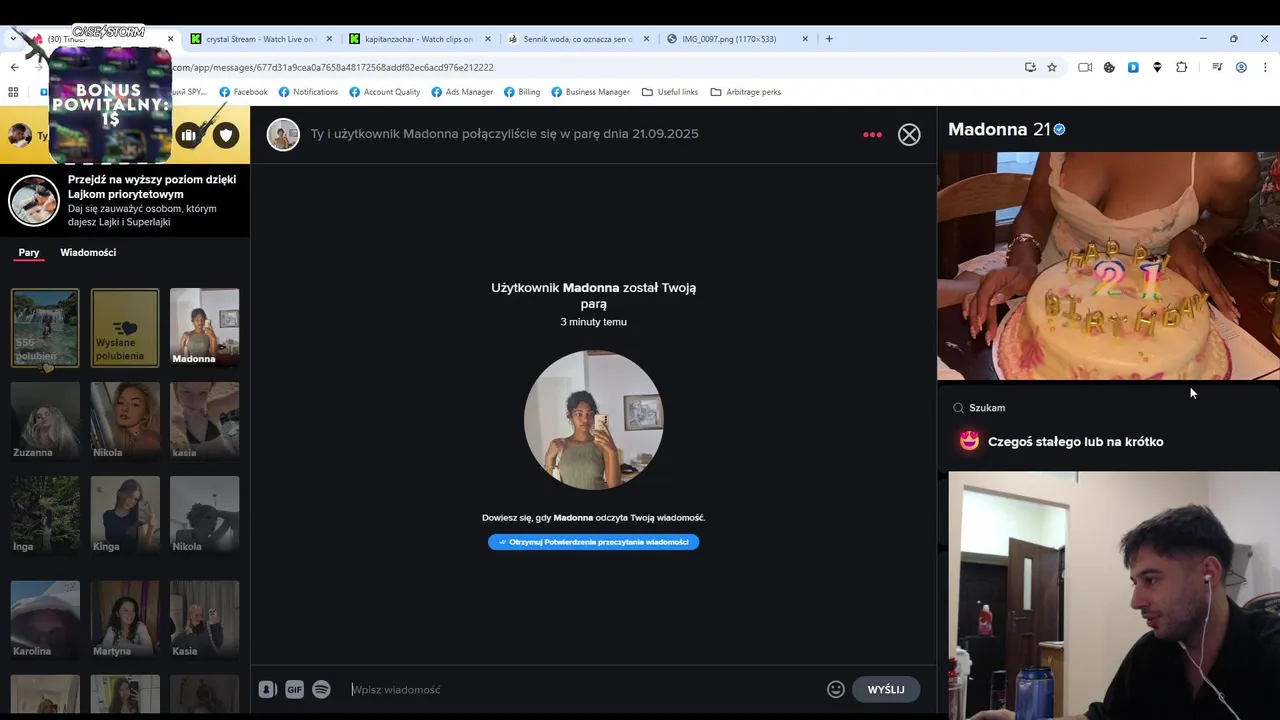Open the three-dots chat options menu
The width and height of the screenshot is (1280, 720).
tap(872, 135)
